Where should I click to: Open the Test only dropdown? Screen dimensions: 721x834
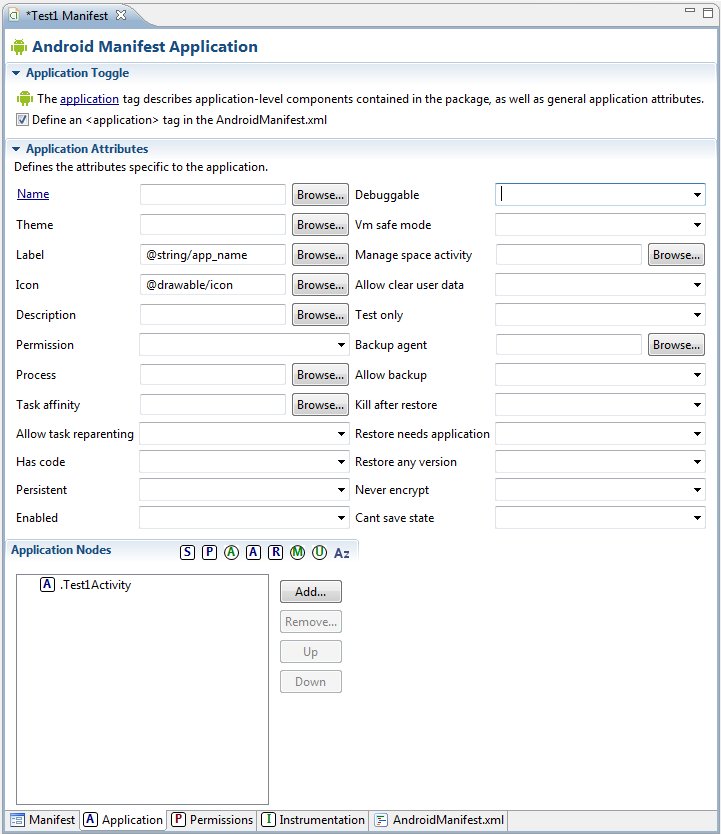coord(697,314)
